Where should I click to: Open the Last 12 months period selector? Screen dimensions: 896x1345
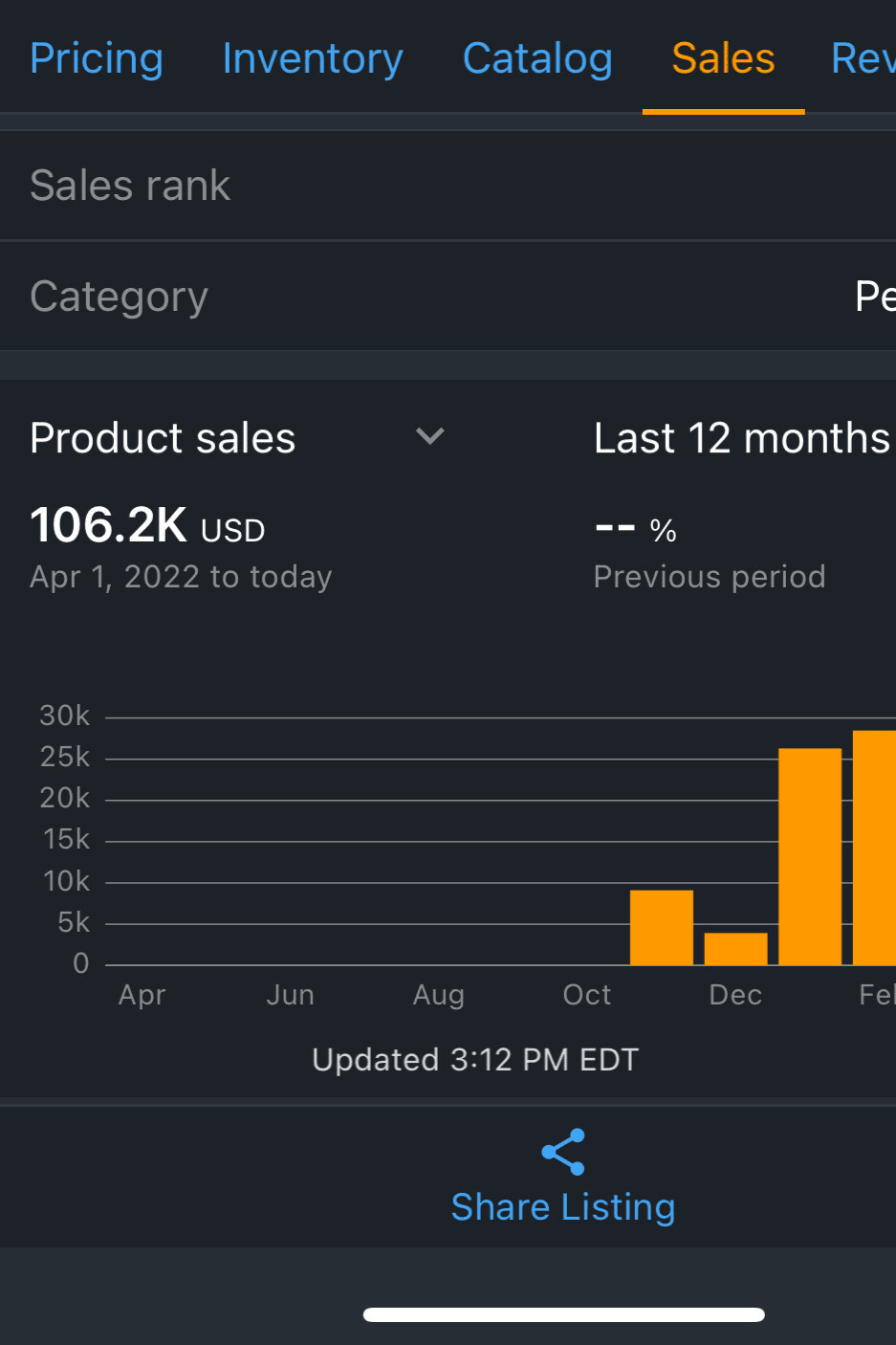pyautogui.click(x=741, y=438)
